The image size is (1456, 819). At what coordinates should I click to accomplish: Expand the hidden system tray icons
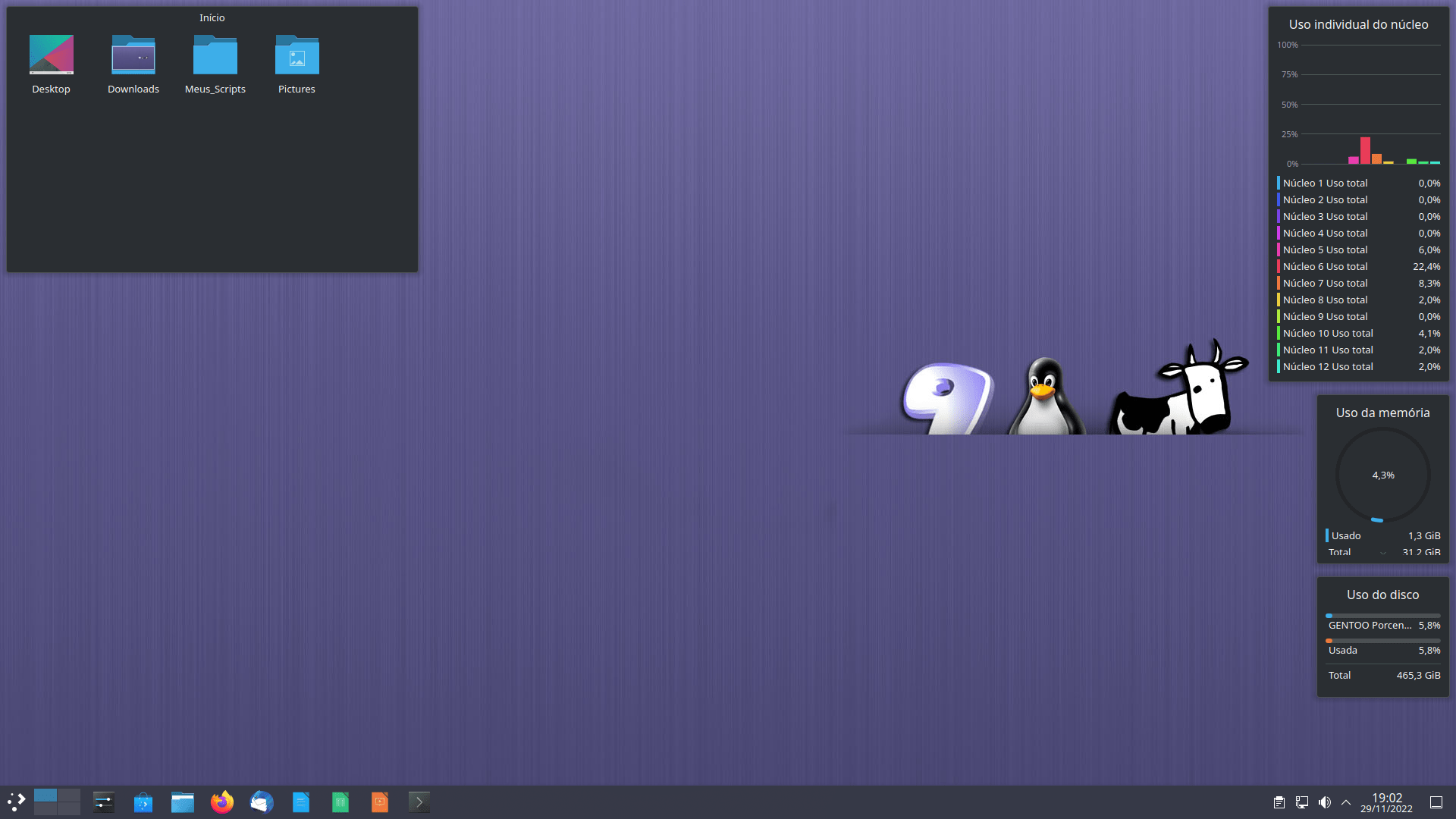(1346, 802)
